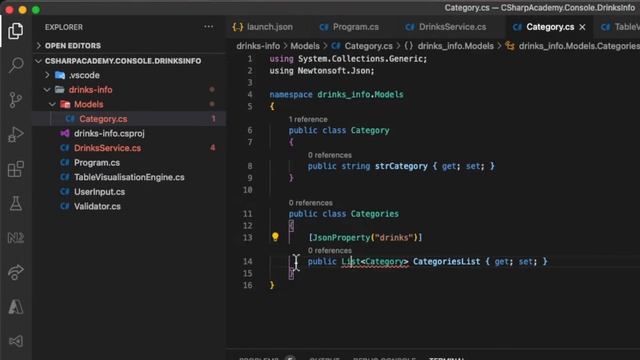Open the Source Control view
Screen dimensions: 640x360
point(16,100)
